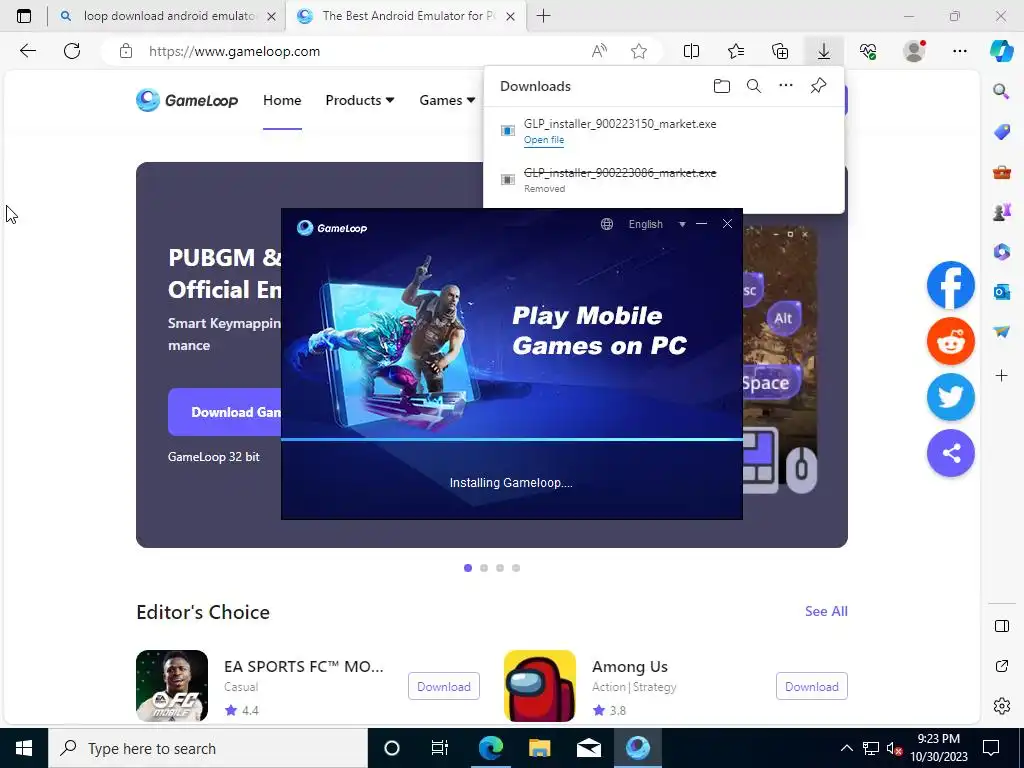1024x768 pixels.
Task: Open the Edge profile avatar
Action: 914,51
